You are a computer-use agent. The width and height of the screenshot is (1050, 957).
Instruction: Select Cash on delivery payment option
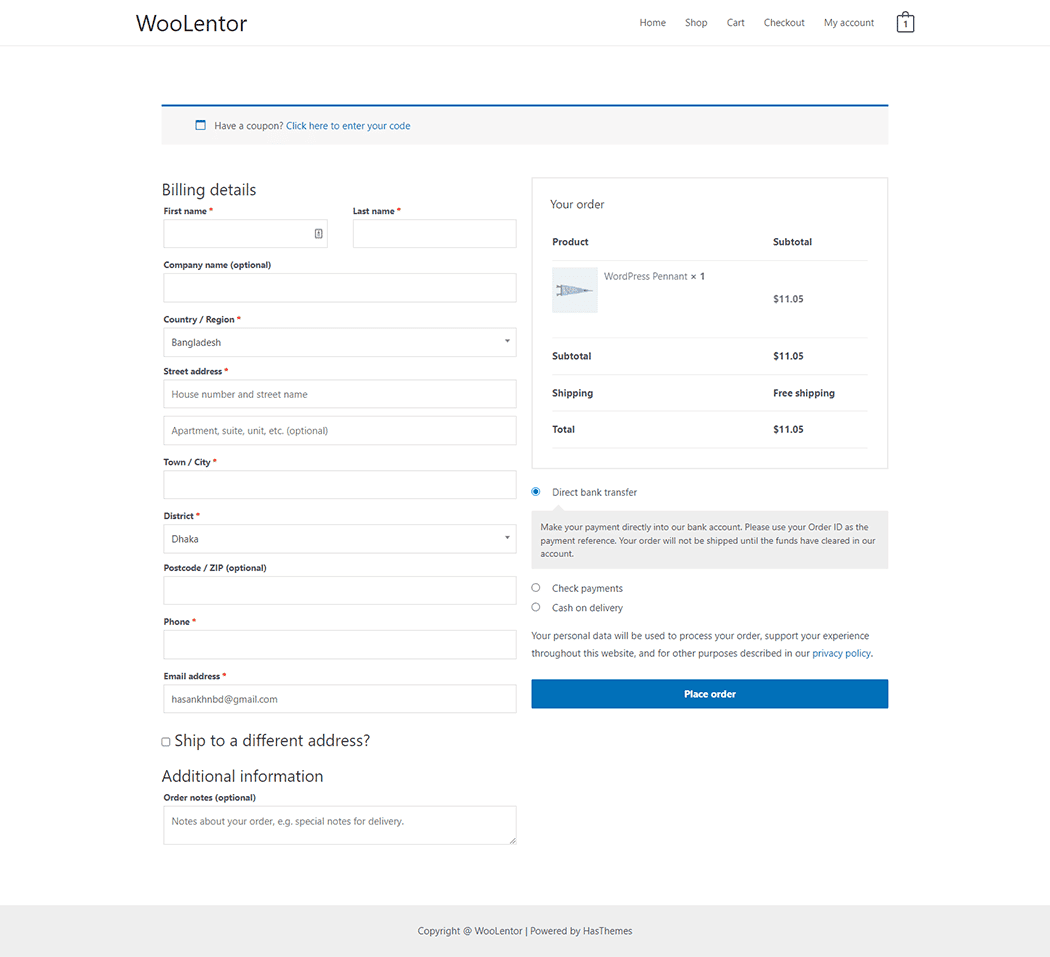[535, 607]
